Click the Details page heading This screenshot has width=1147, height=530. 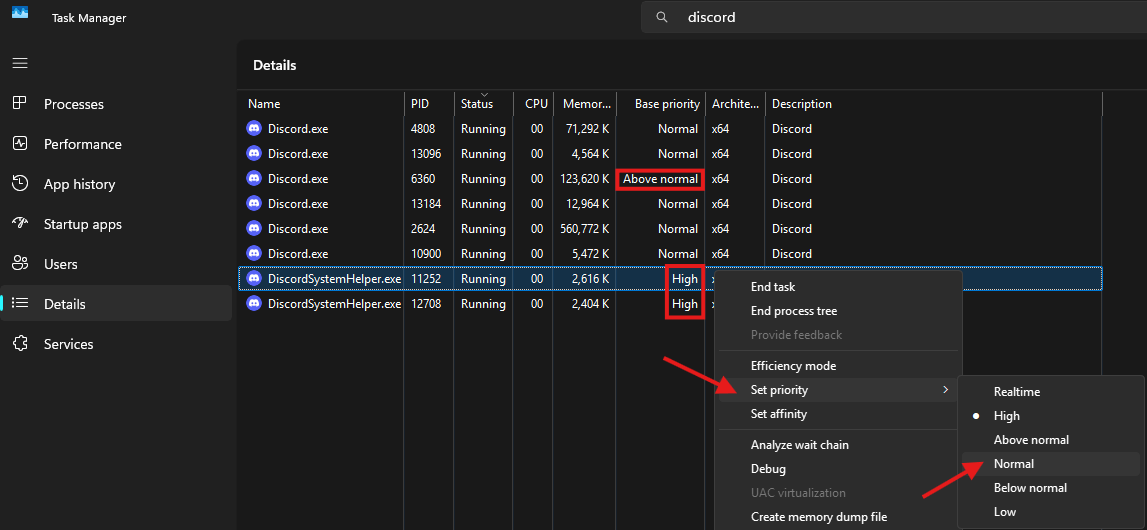[x=274, y=65]
